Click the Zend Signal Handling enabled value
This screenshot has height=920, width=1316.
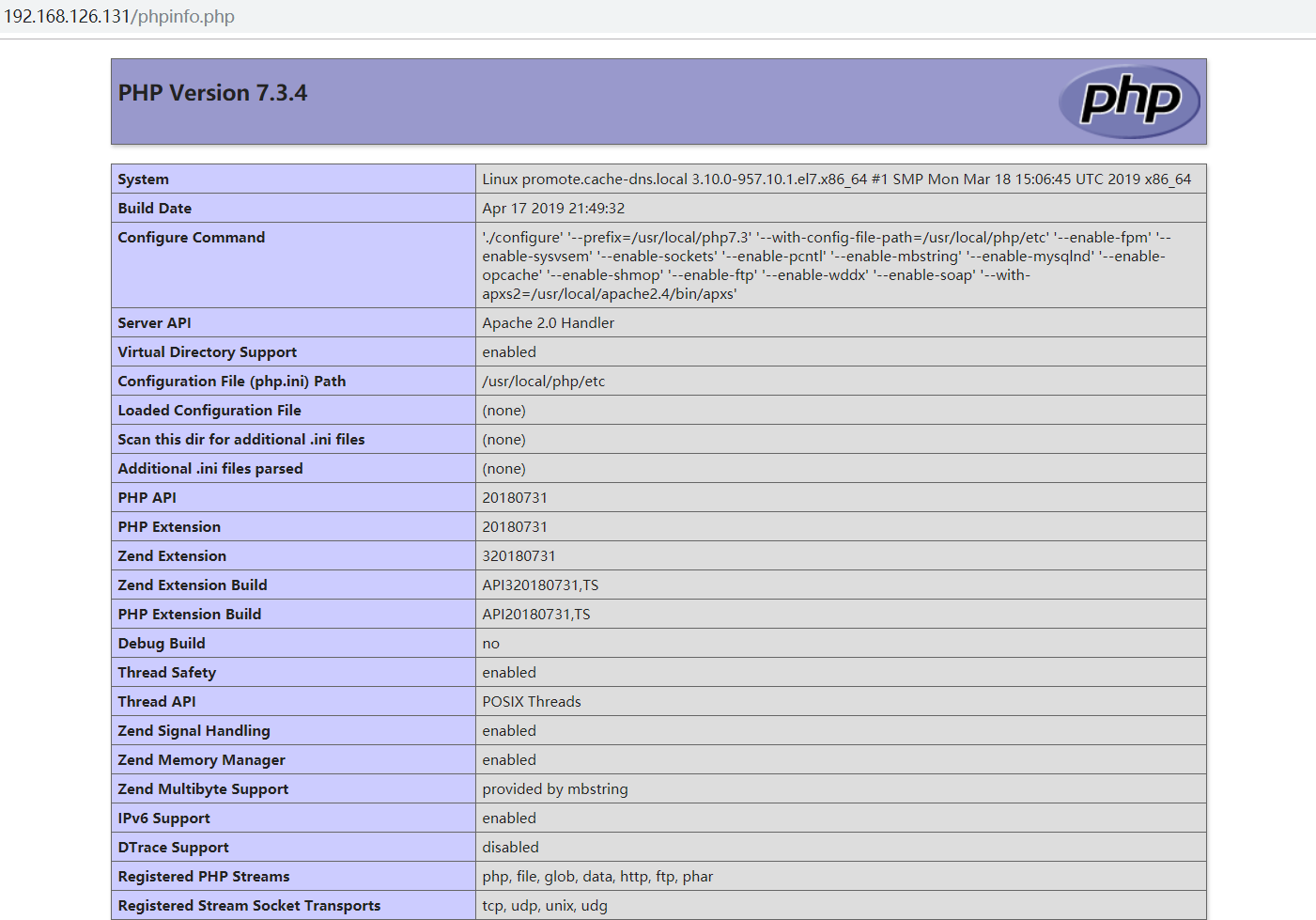[x=509, y=730]
